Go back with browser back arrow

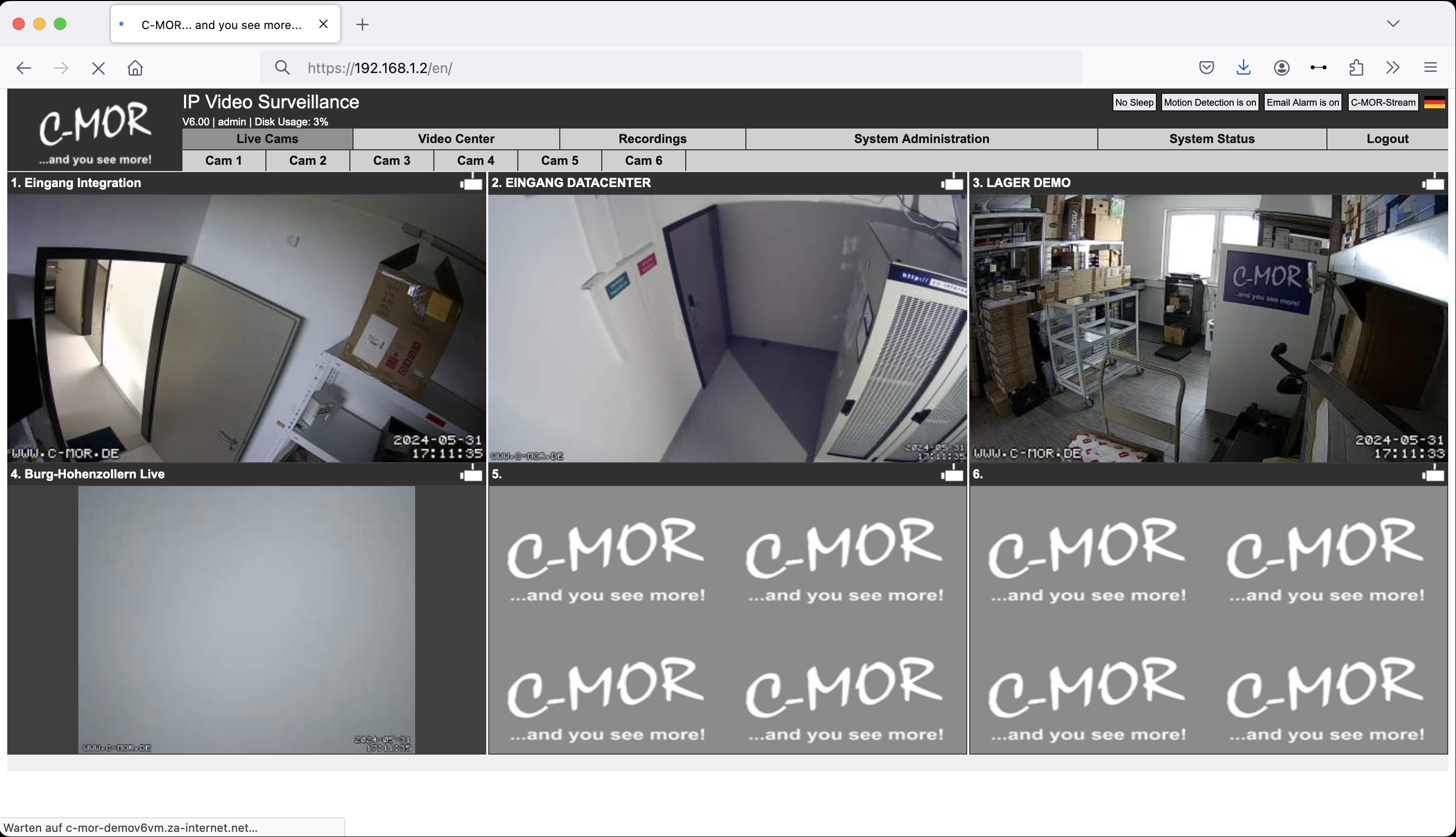[23, 68]
